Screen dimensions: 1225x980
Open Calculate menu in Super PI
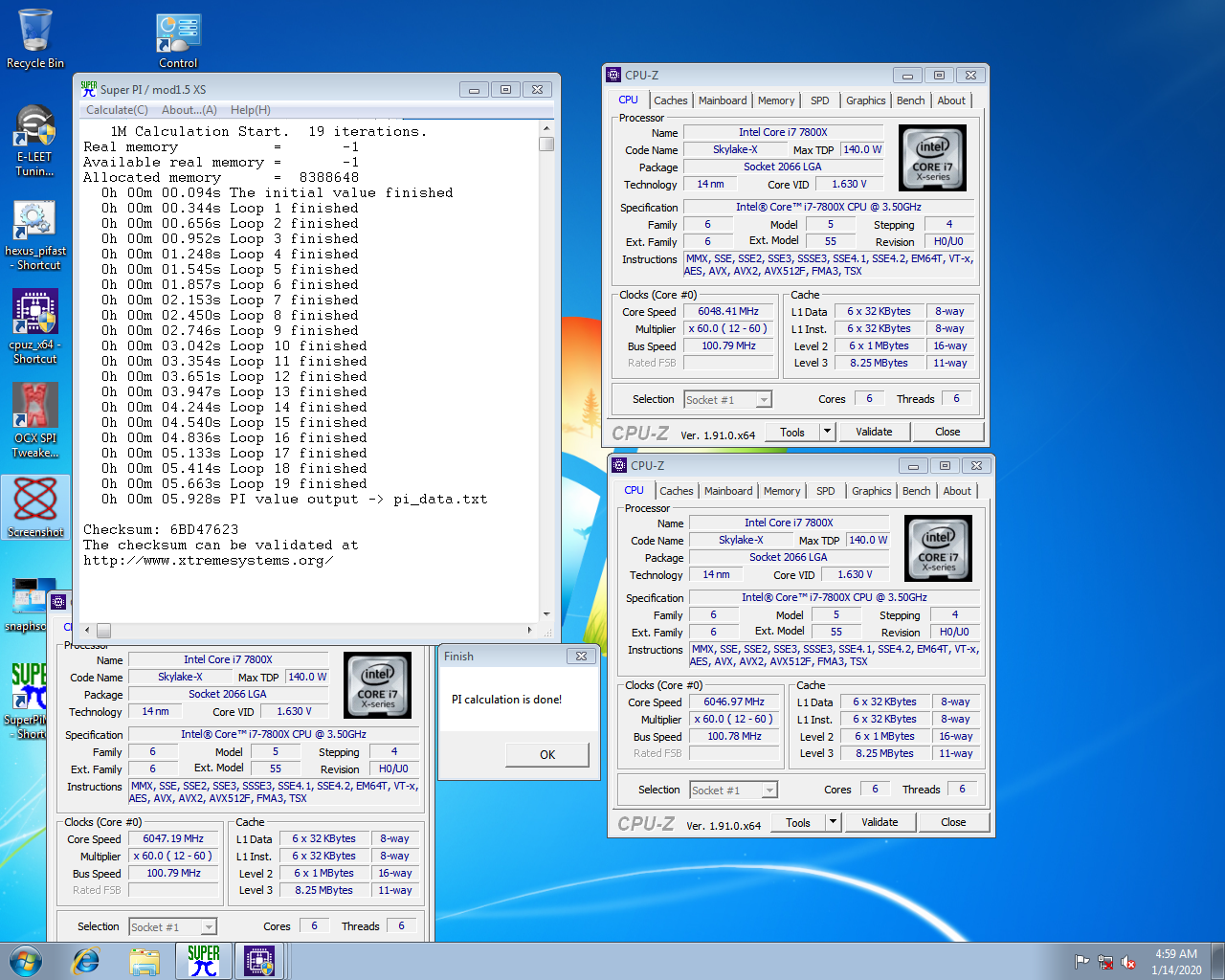tap(117, 110)
